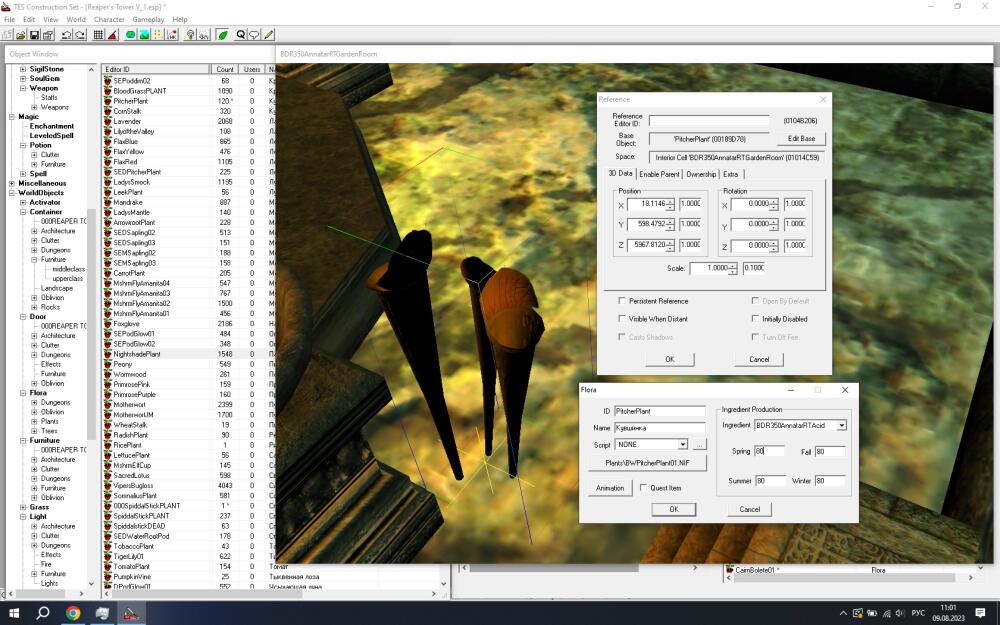Switch to the Enable Parent tab
This screenshot has width=1000, height=625.
[659, 174]
